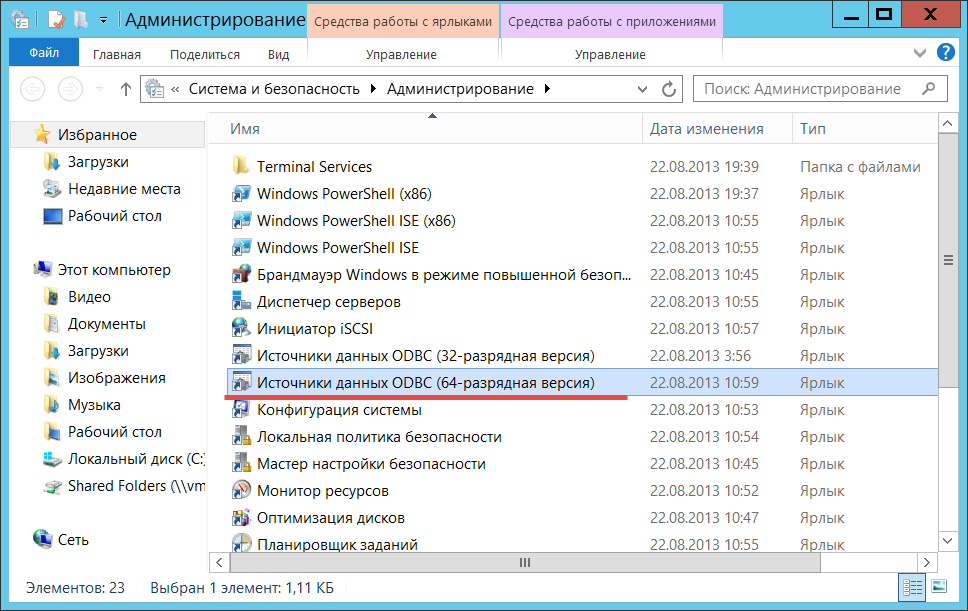Select Этот компьютер in navigation pane
The width and height of the screenshot is (968, 611).
pyautogui.click(x=114, y=270)
